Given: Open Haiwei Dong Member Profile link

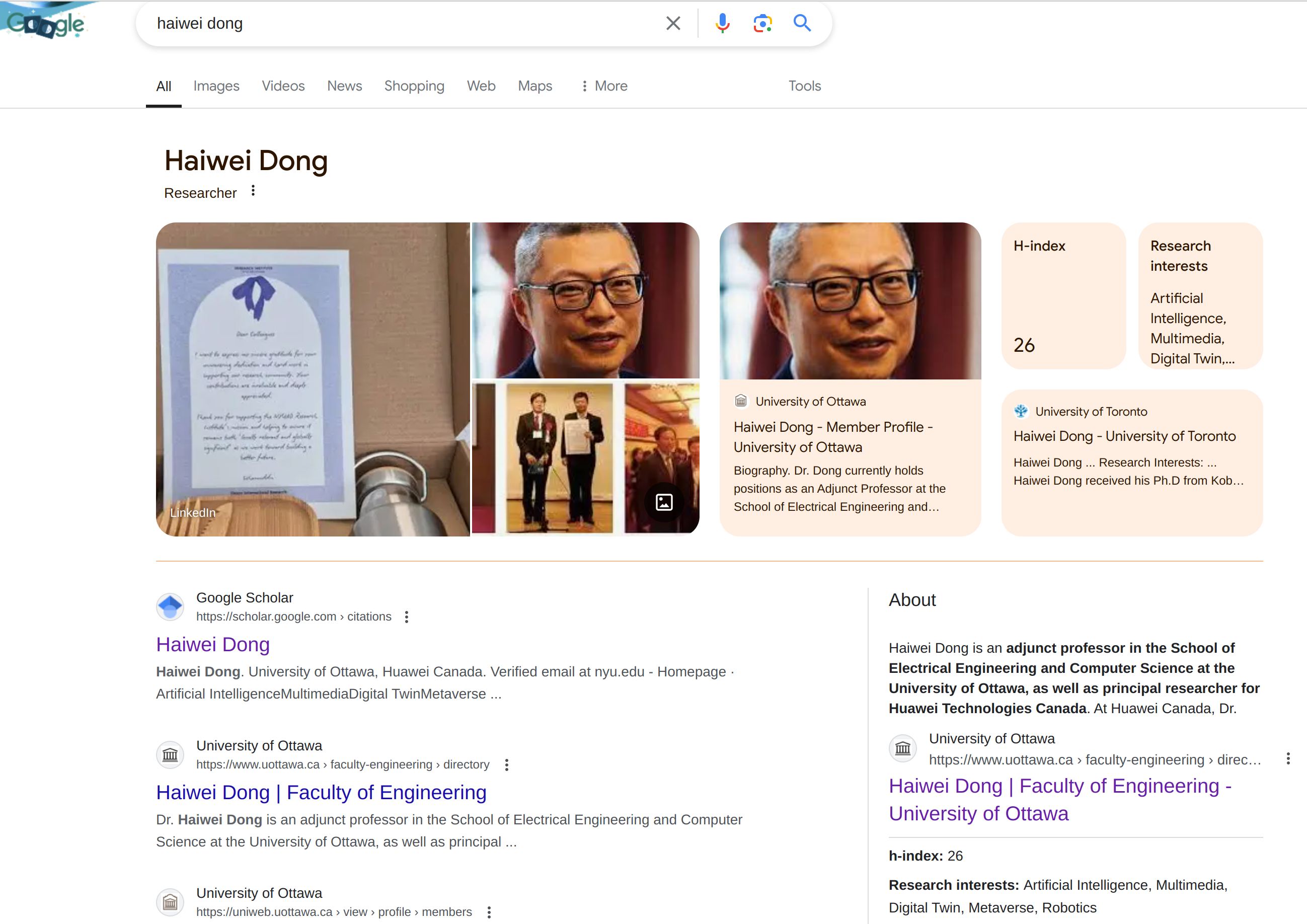Looking at the screenshot, I should pyautogui.click(x=833, y=437).
